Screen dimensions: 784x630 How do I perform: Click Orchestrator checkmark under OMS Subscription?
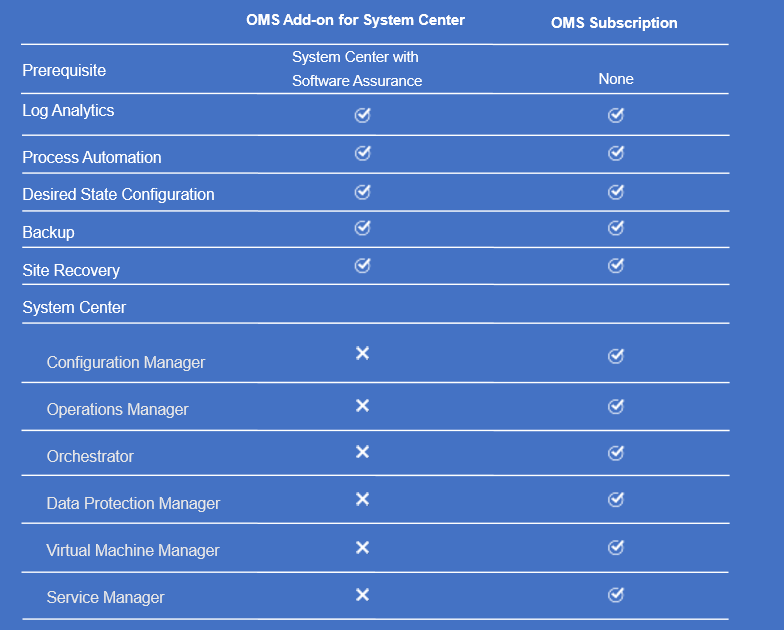click(616, 453)
